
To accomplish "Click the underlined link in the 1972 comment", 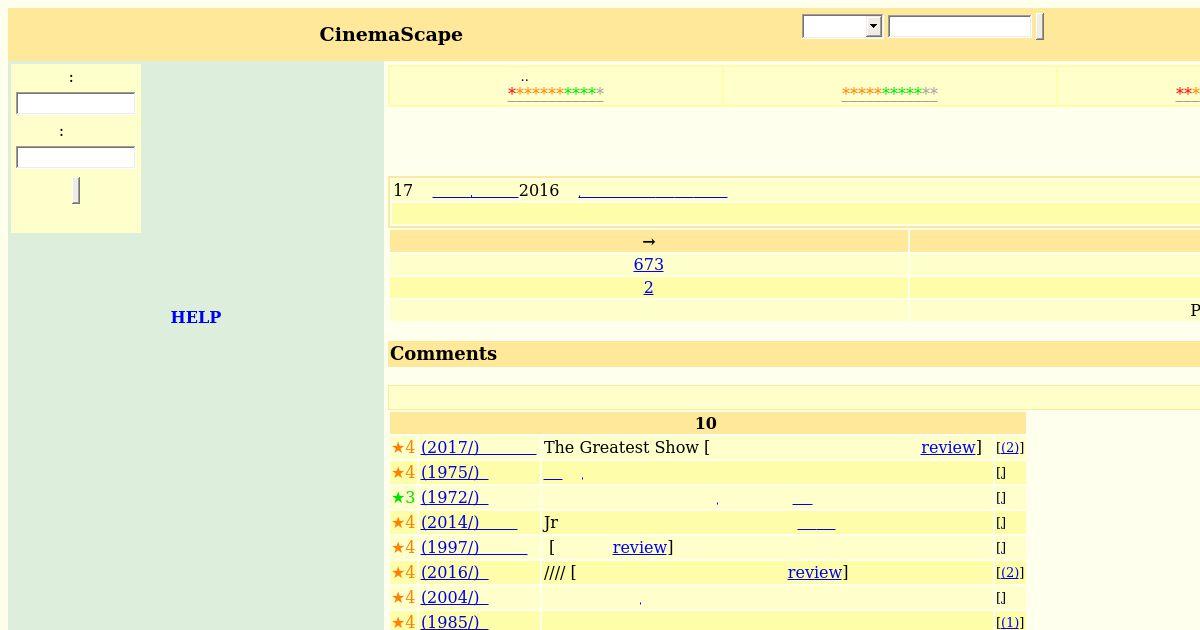I will [x=802, y=497].
